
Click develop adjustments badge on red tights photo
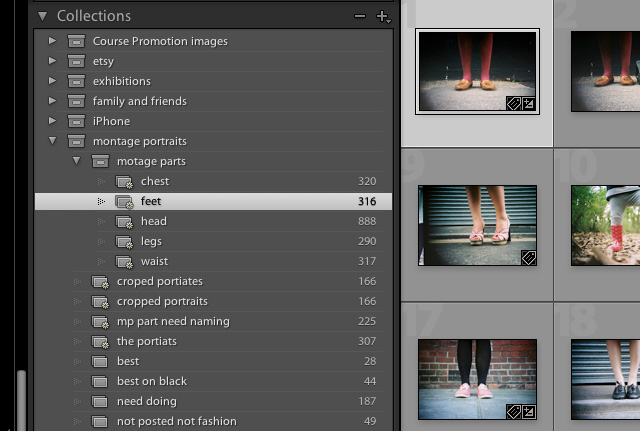pos(528,104)
